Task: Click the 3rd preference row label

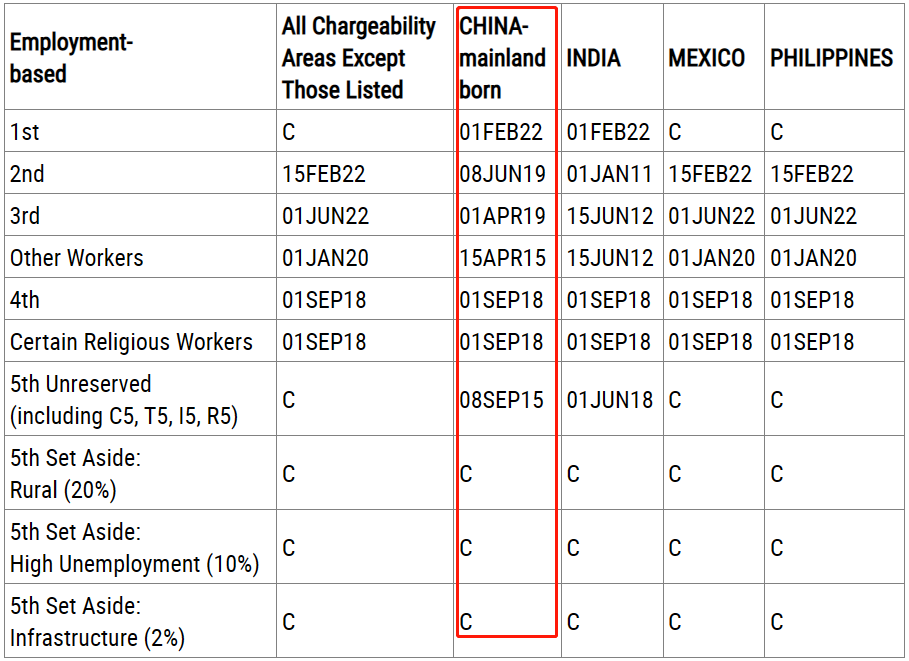Action: point(26,216)
